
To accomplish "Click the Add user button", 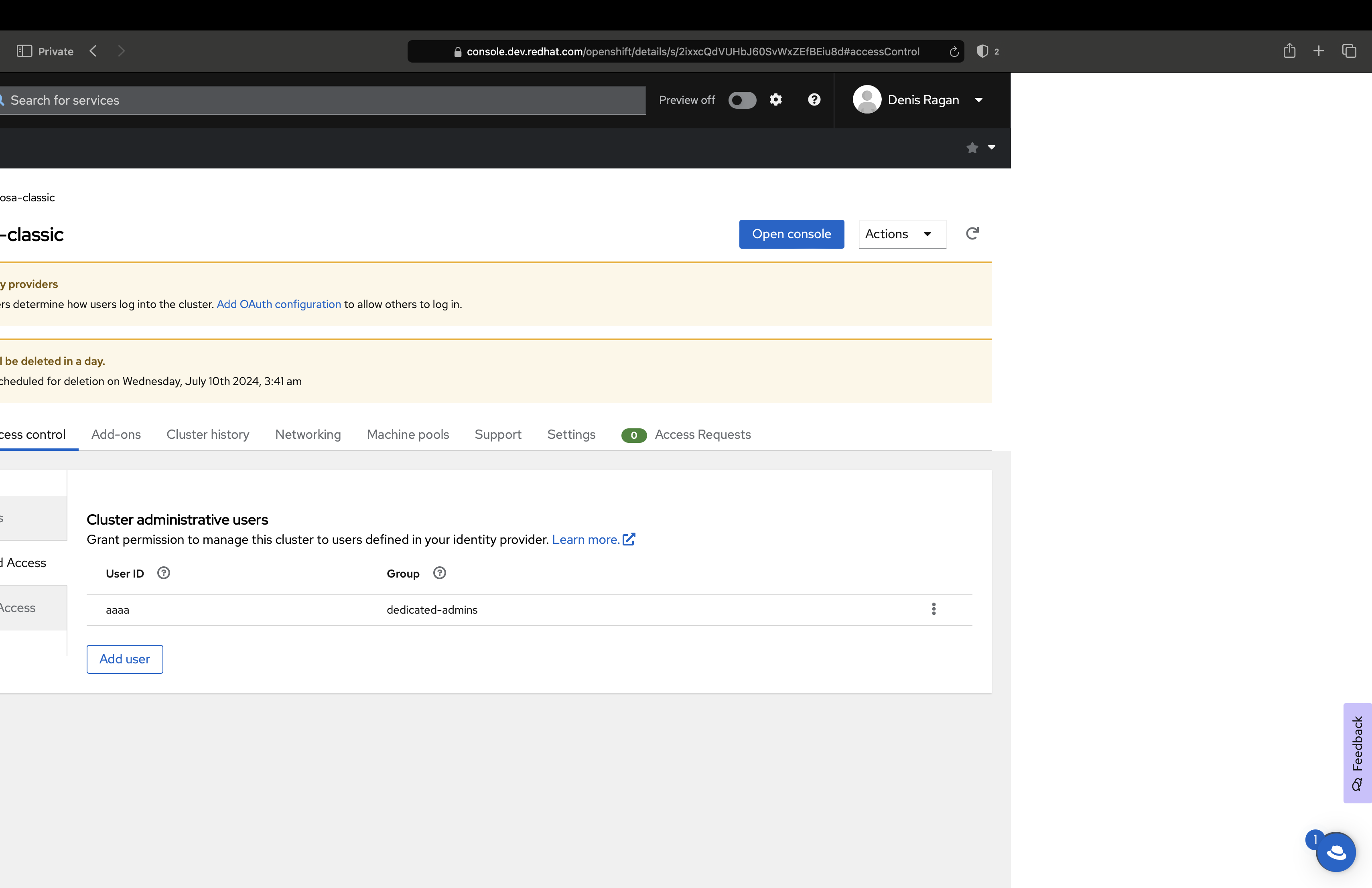I will pyautogui.click(x=124, y=659).
